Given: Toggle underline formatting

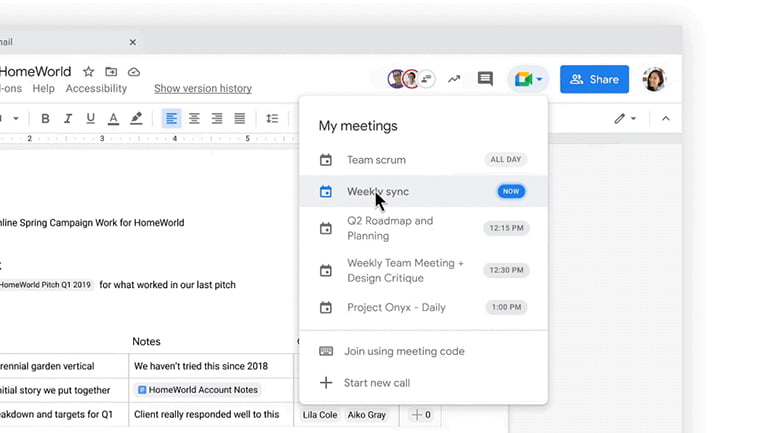Looking at the screenshot, I should [90, 118].
